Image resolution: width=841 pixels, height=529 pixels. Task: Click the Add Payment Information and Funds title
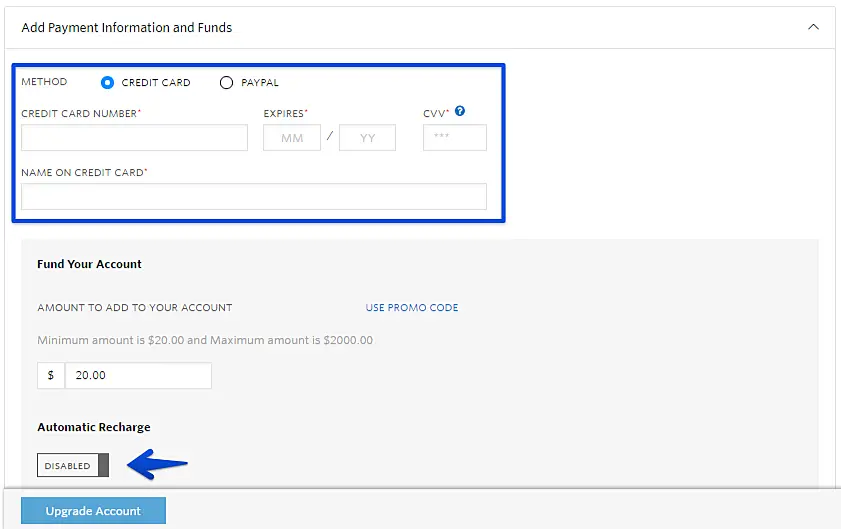[127, 27]
